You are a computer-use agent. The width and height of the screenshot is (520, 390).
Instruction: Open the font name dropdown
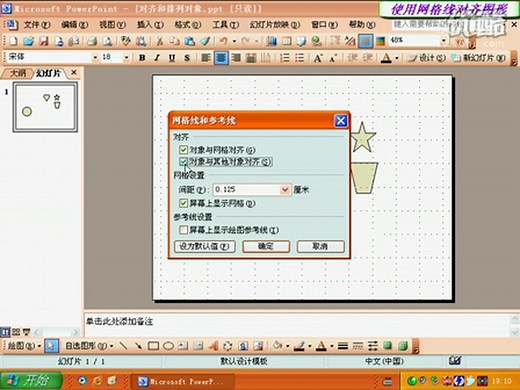(x=95, y=58)
